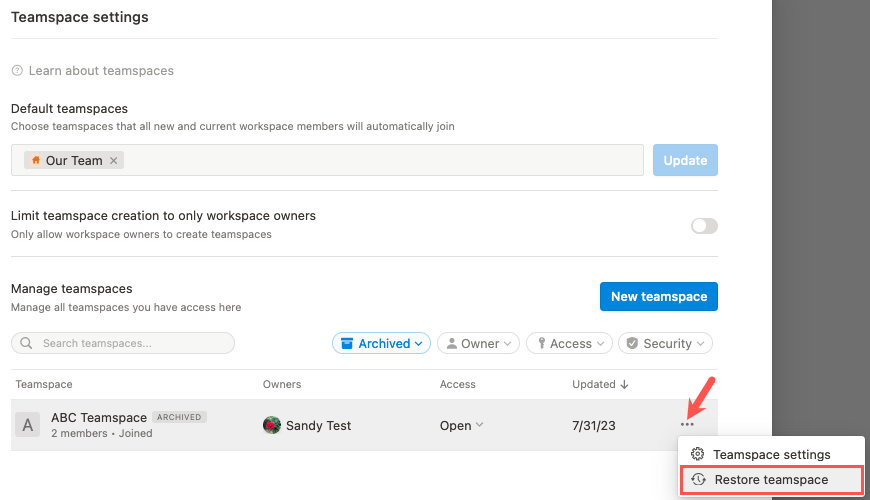Click the 2 members · Joined text
Viewport: 870px width, 500px height.
102,433
